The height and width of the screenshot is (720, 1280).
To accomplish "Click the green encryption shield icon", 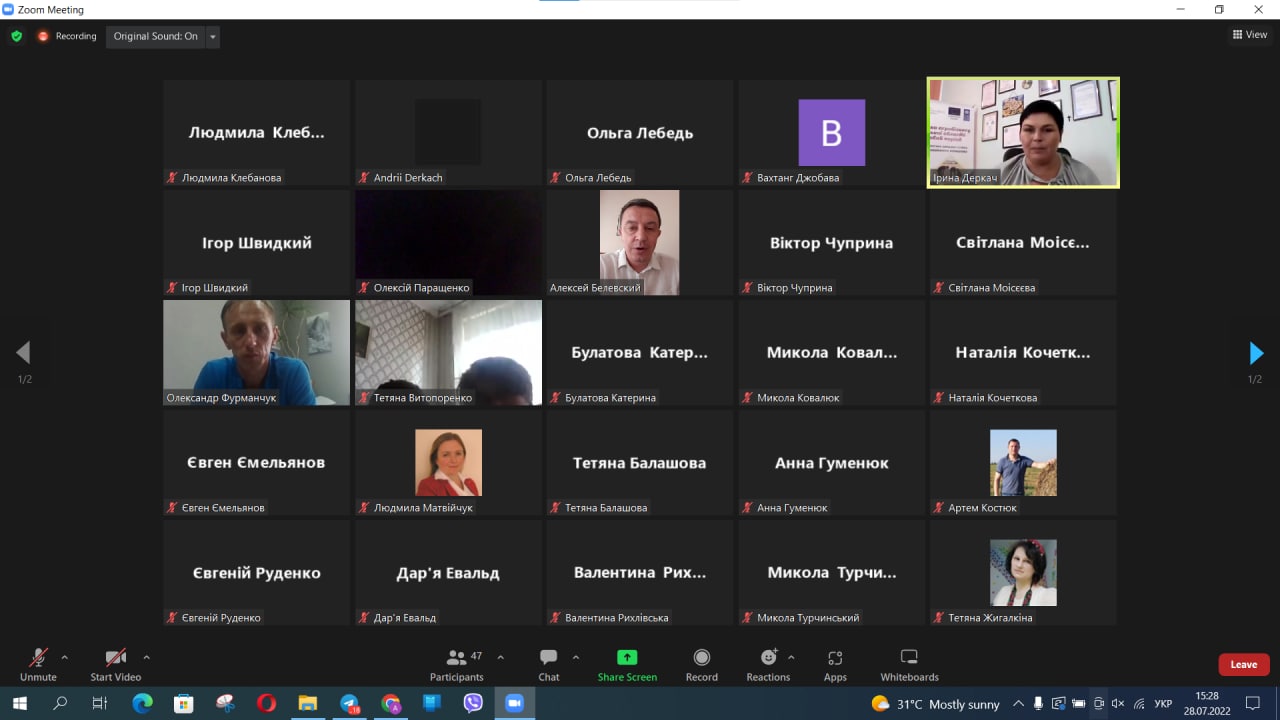I will coord(16,36).
